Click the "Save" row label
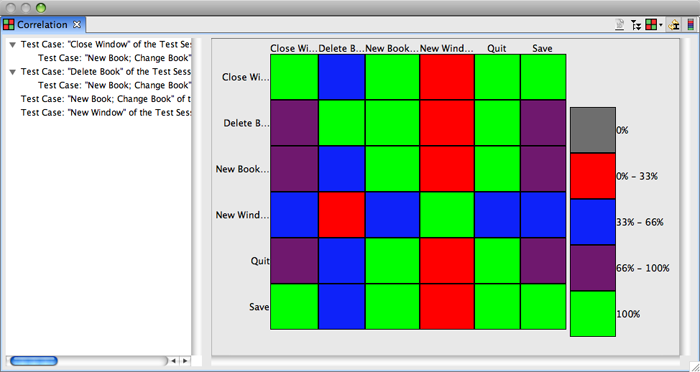The width and height of the screenshot is (700, 372). click(x=259, y=307)
